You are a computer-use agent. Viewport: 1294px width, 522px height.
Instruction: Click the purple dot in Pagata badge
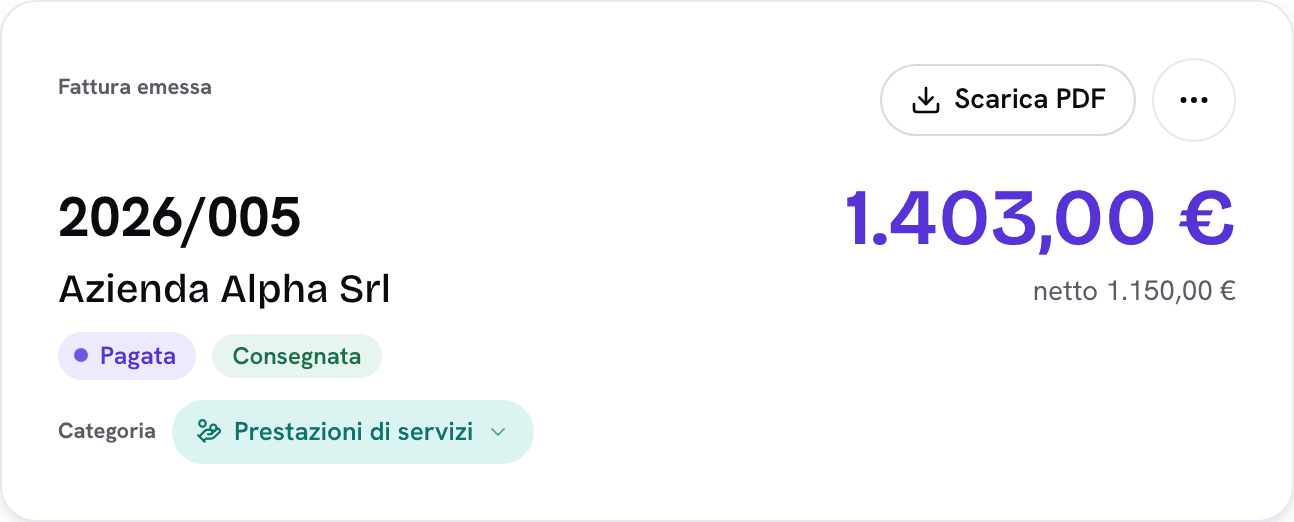tap(81, 355)
